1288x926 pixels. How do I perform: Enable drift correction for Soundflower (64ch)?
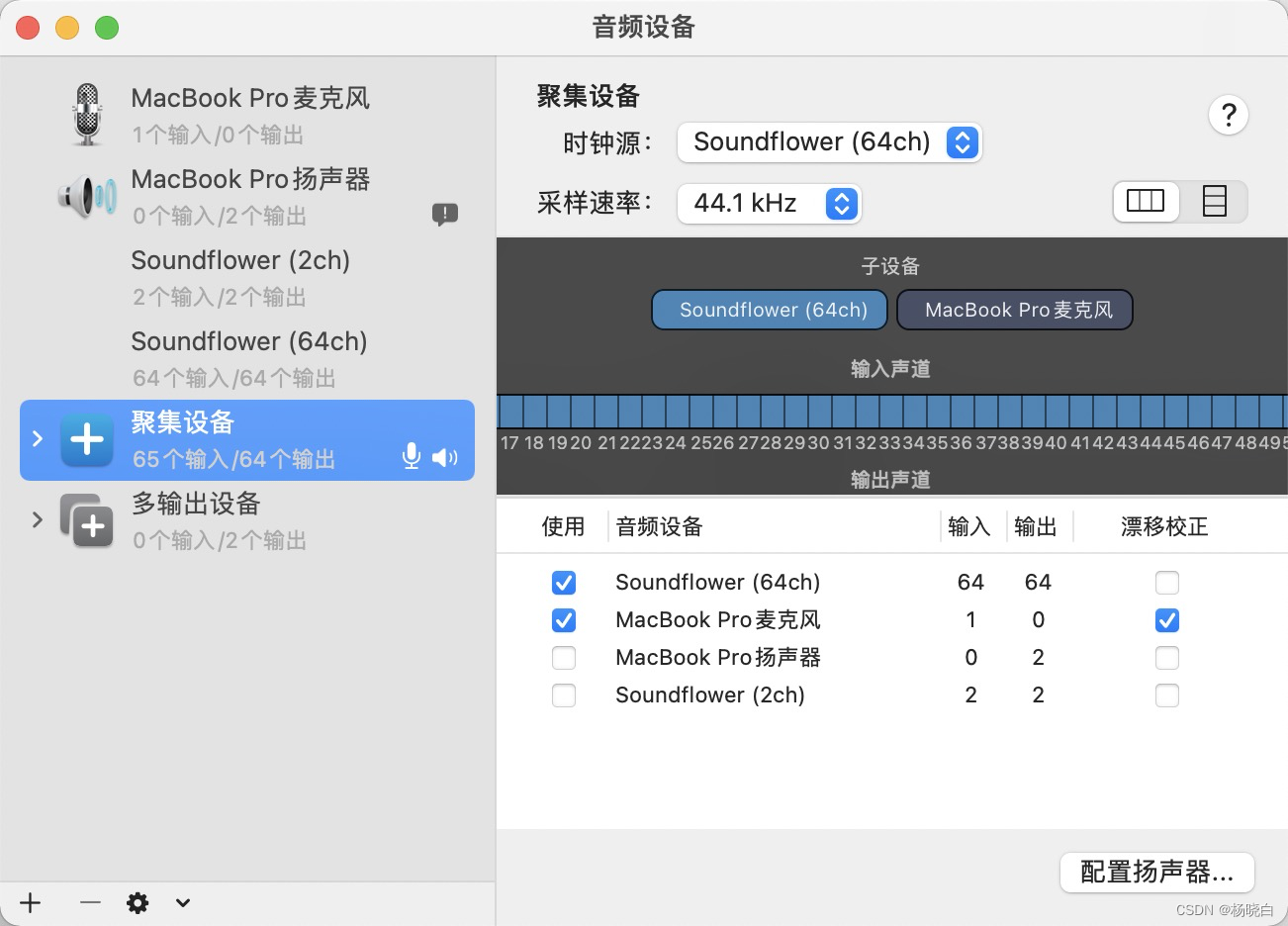[x=1167, y=583]
